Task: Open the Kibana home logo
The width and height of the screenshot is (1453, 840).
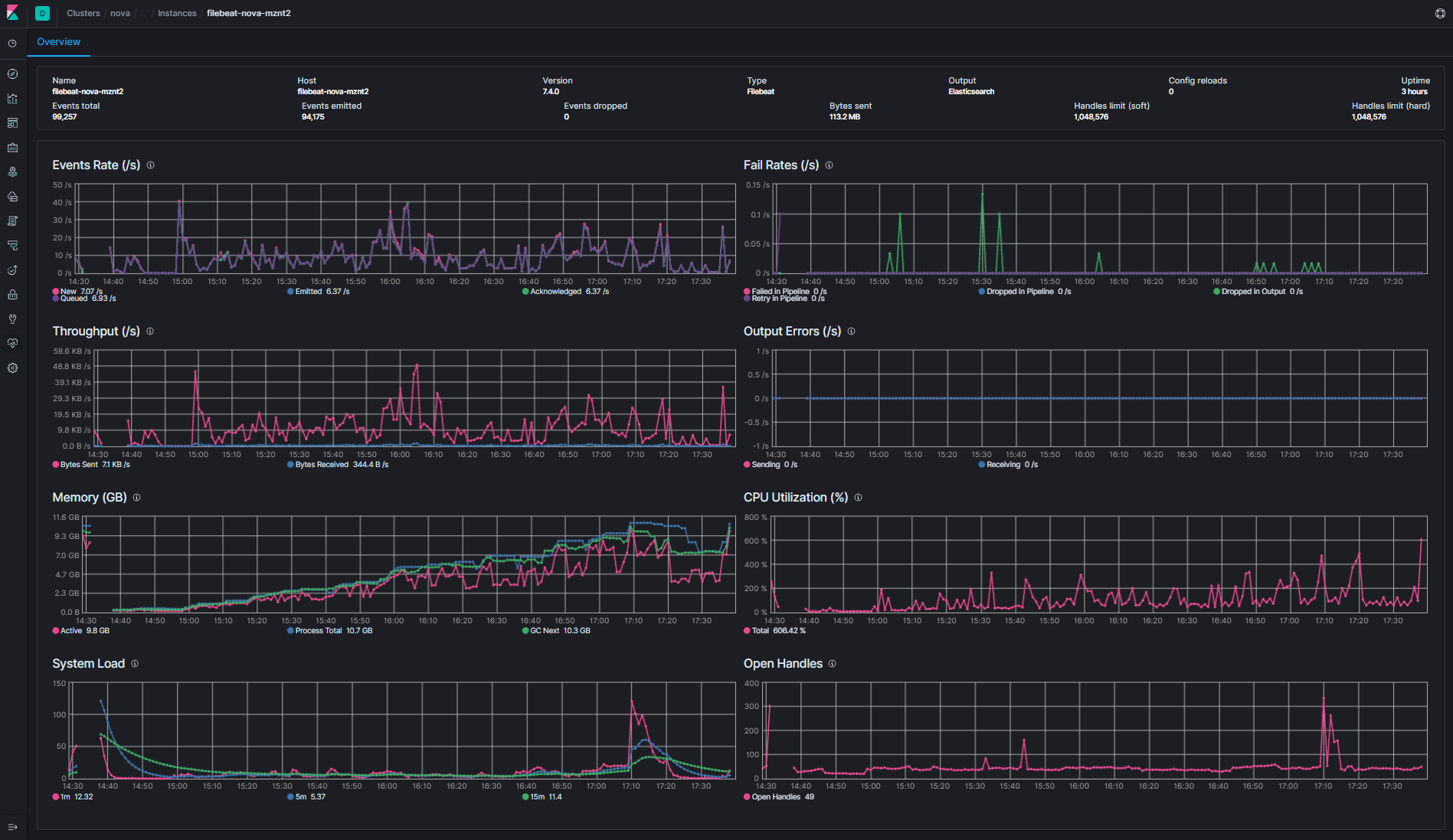Action: click(x=12, y=13)
